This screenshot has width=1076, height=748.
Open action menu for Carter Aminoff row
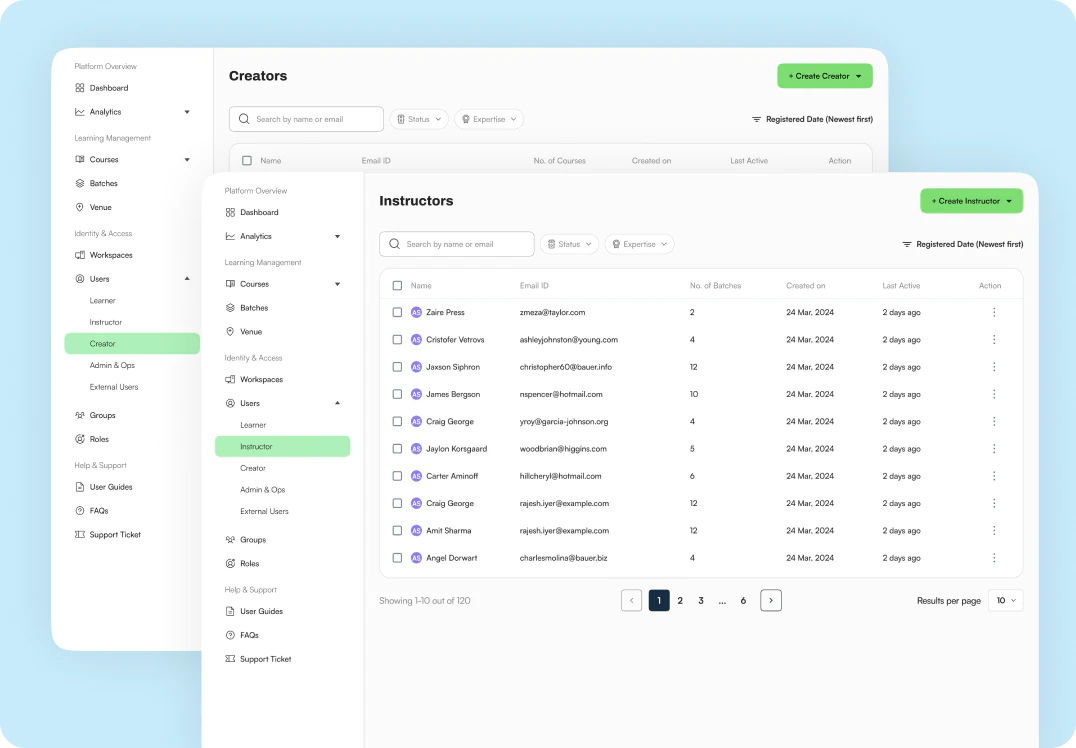(x=994, y=476)
